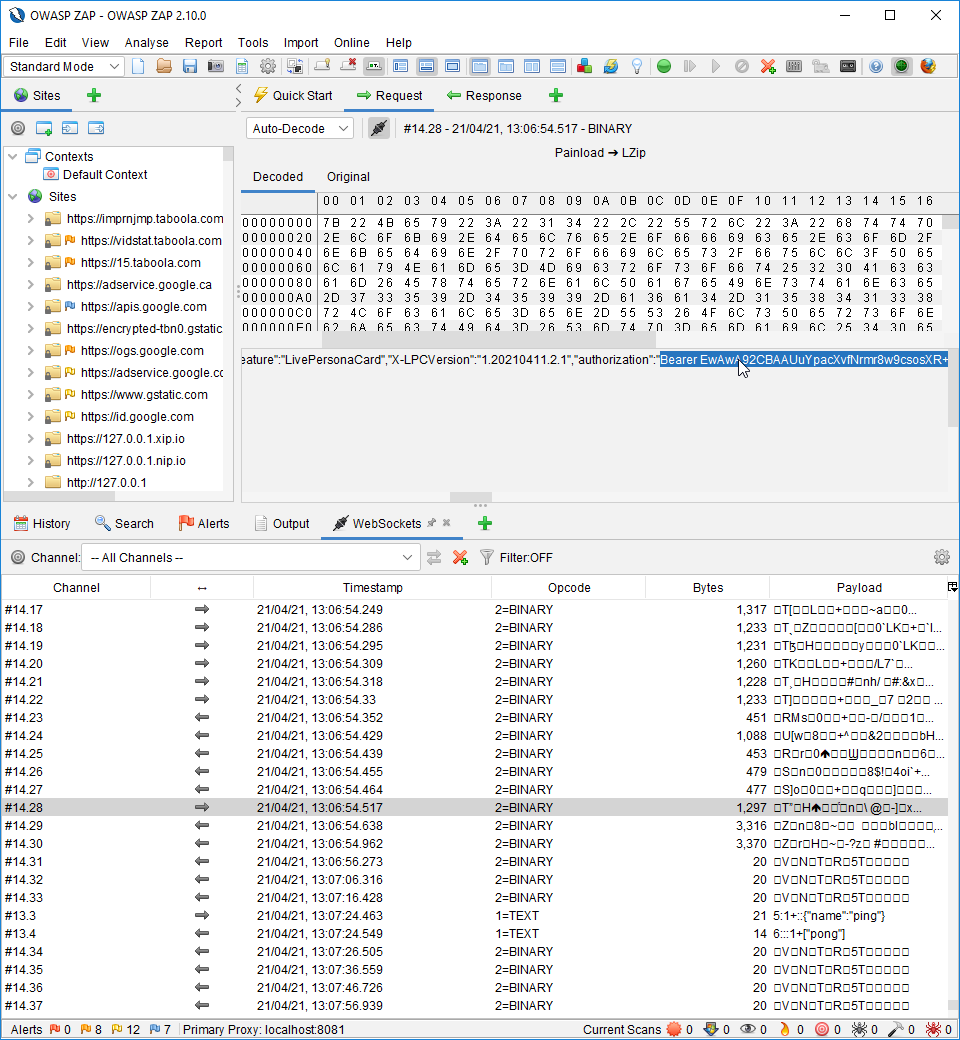Open the Tools menu
Screen dimensions: 960x1040
click(x=253, y=42)
